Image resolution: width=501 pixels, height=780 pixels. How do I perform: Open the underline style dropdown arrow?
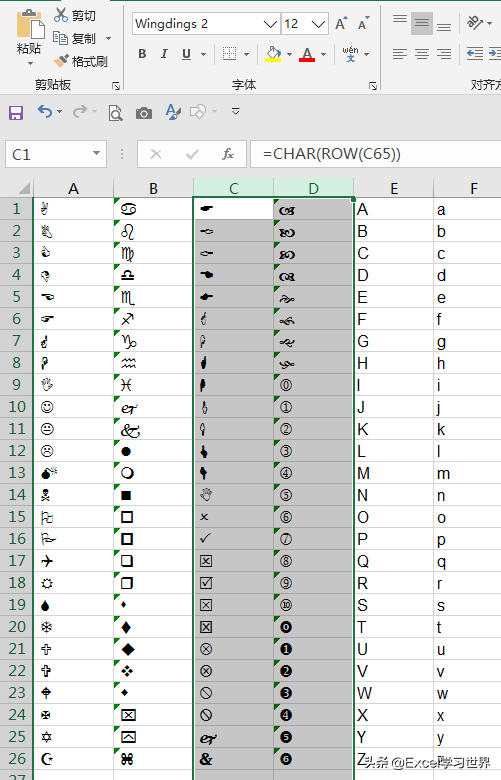point(203,54)
